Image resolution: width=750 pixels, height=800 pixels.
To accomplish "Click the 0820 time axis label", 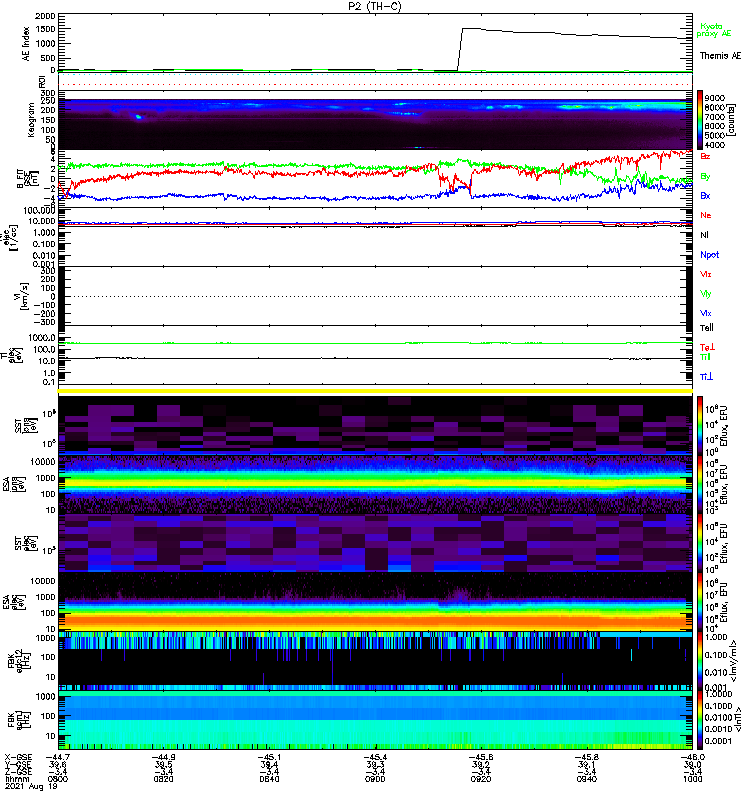I will coord(163,780).
